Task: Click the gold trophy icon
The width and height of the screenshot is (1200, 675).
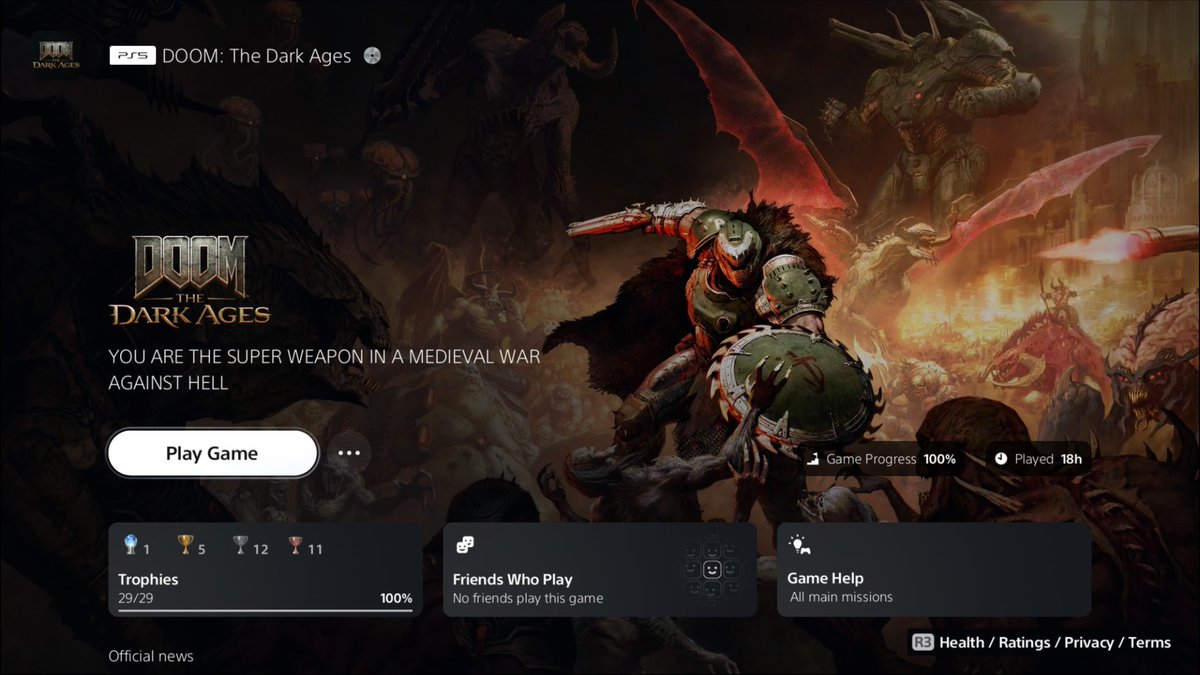Action: 185,545
